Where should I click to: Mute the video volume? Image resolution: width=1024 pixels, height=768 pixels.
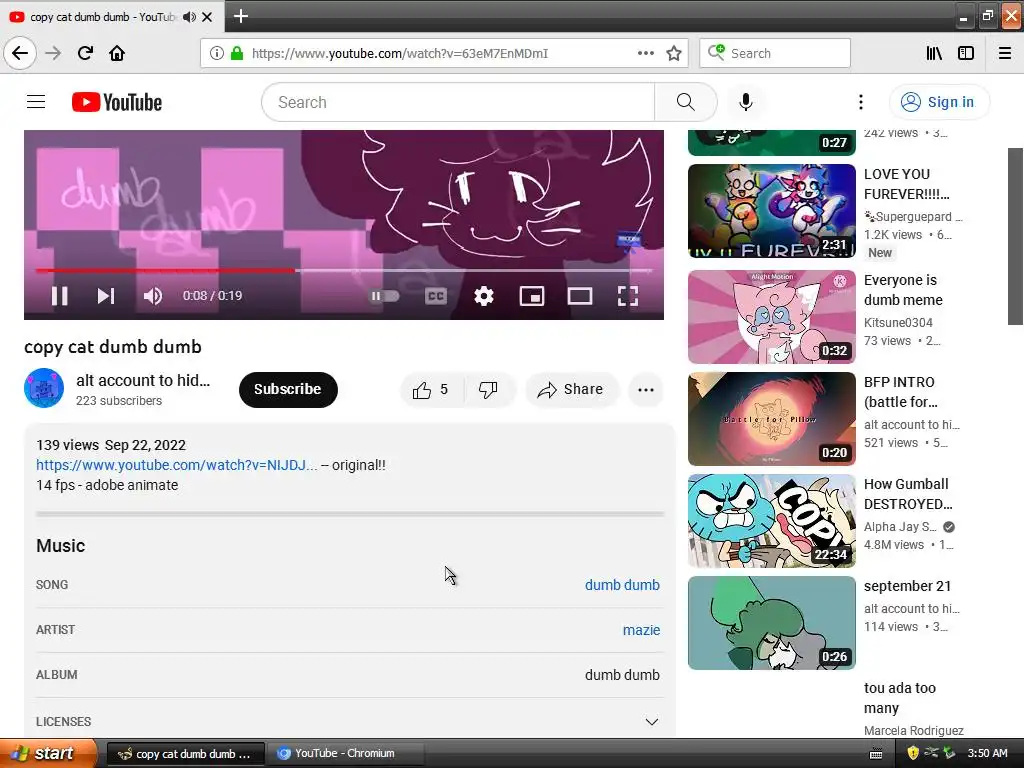(x=153, y=296)
